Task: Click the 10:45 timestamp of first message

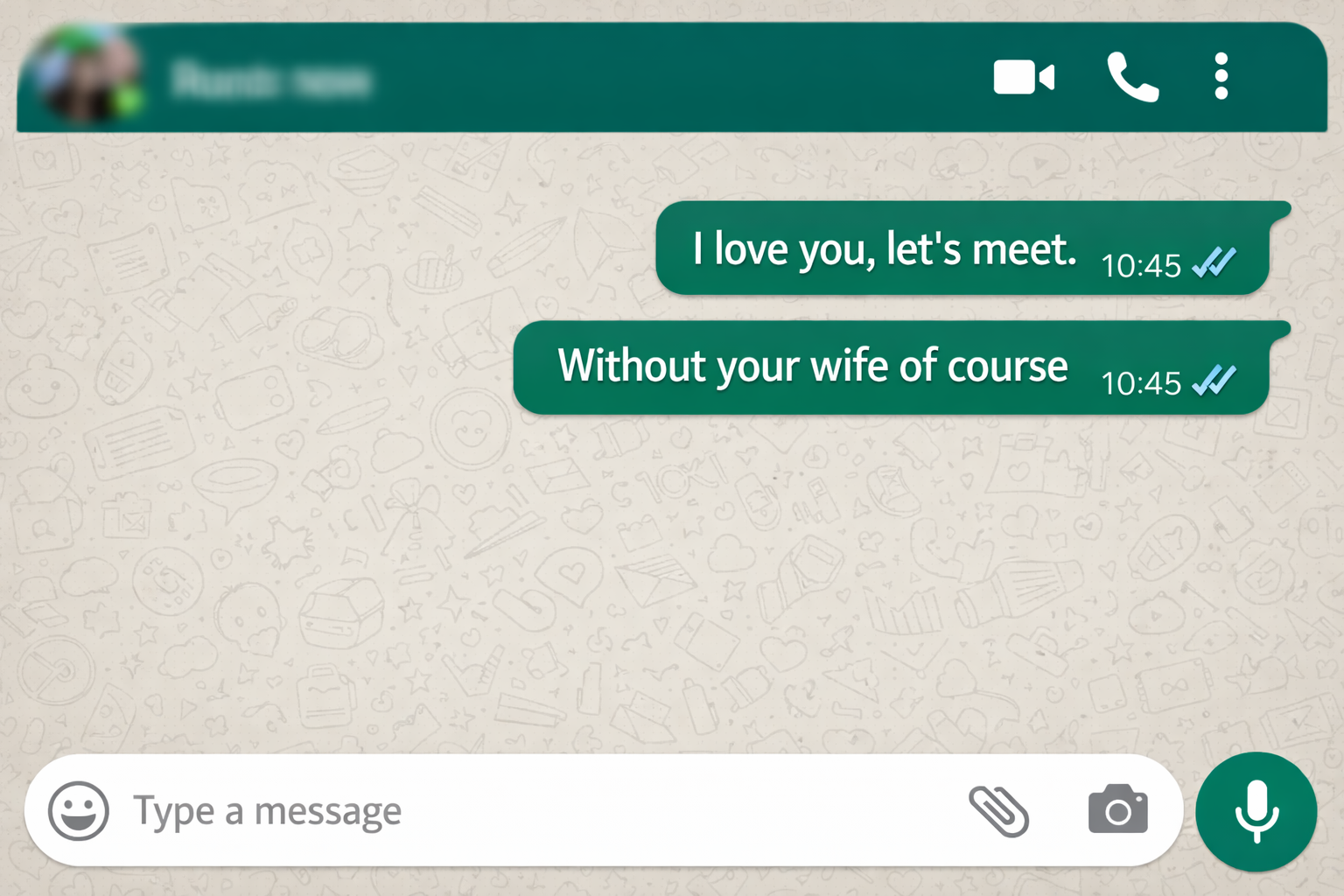Action: coord(1141,265)
